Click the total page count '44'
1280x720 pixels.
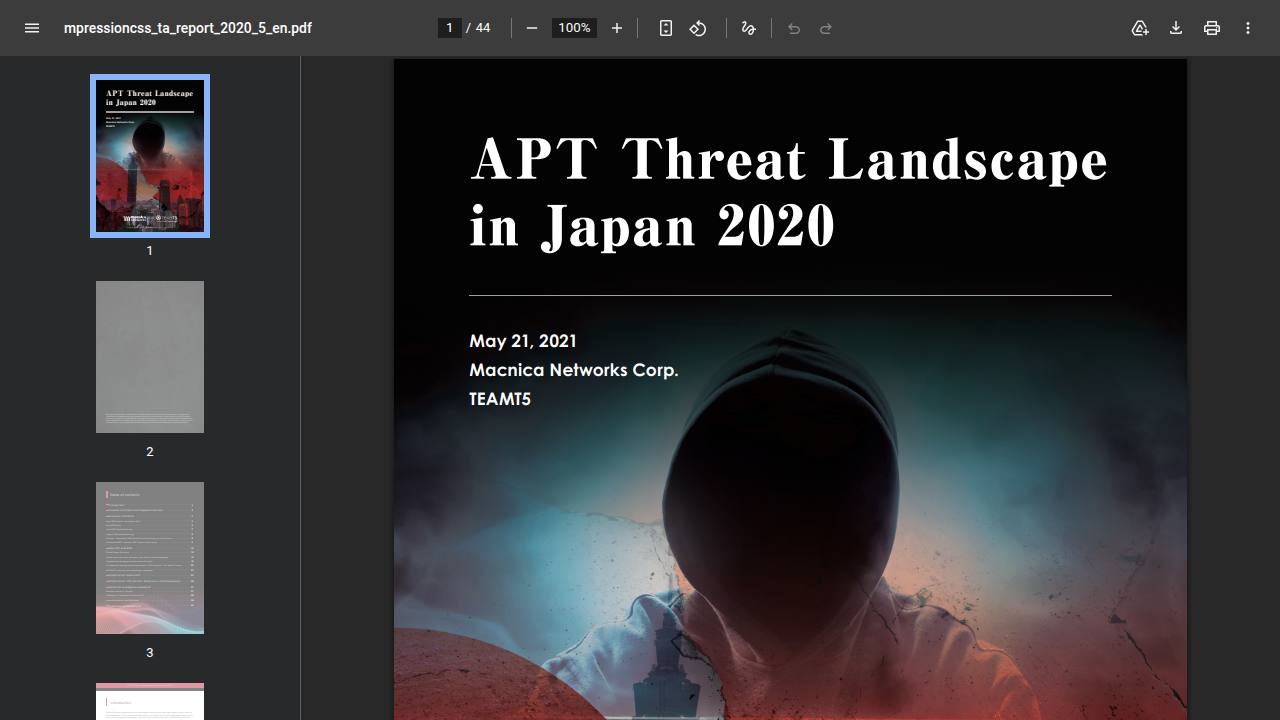483,28
